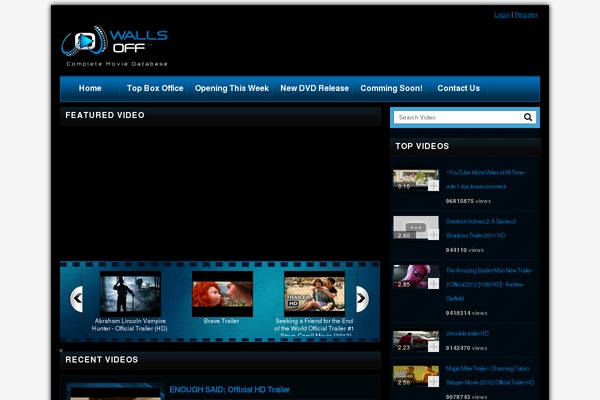The height and width of the screenshot is (400, 600).
Task: Open Contact Us page
Action: [458, 88]
